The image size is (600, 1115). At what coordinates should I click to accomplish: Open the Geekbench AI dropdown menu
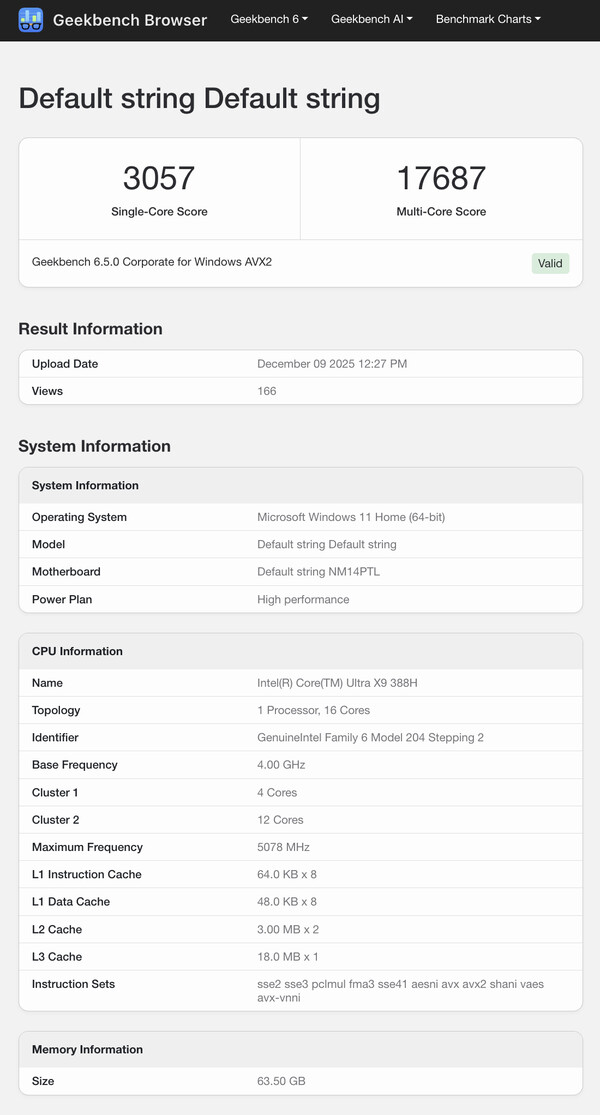click(x=371, y=19)
